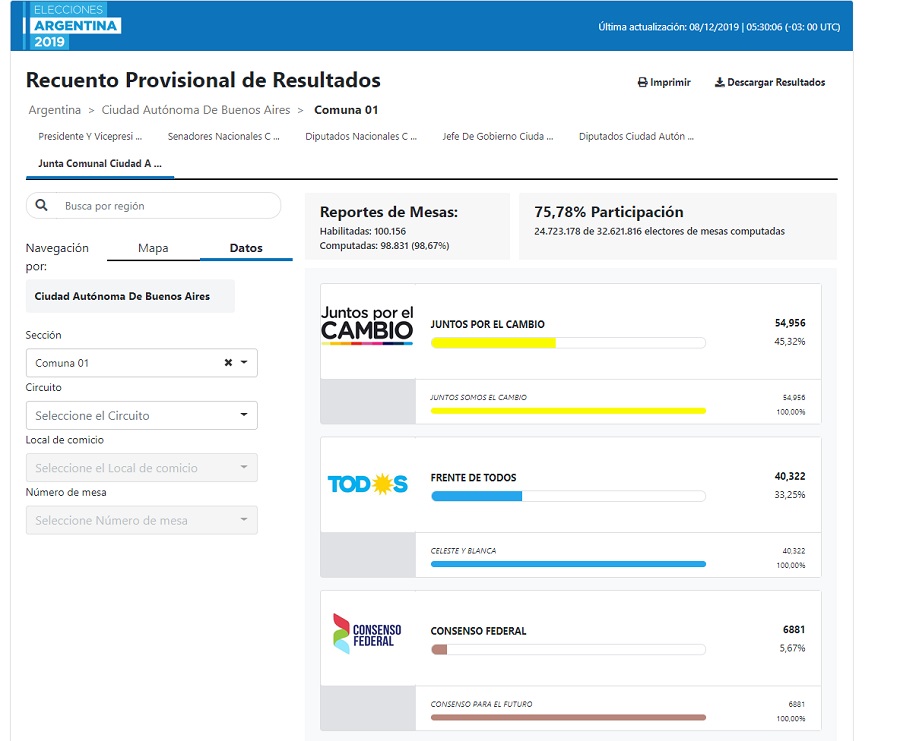Viewport: 900px width, 741px height.
Task: Click the Juntos por el Cambio party logo
Action: (367, 325)
